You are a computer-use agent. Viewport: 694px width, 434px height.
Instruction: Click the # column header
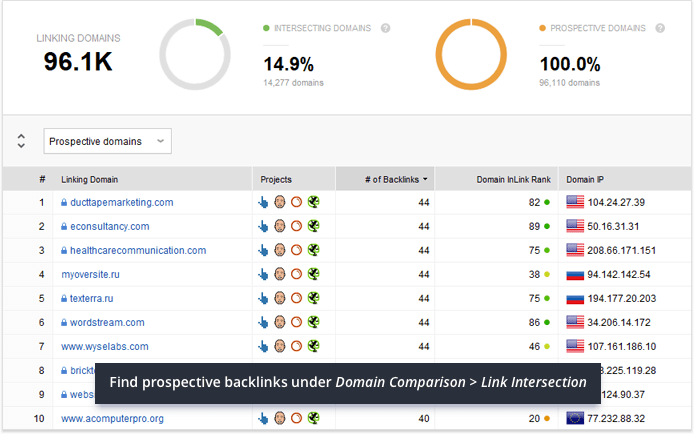coord(42,179)
